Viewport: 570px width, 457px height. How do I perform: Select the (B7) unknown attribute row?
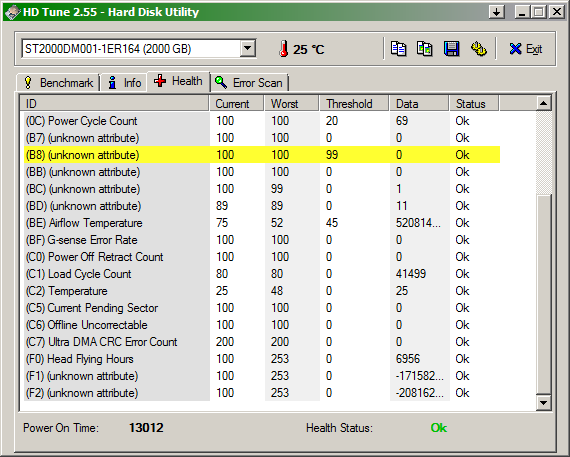(x=262, y=138)
